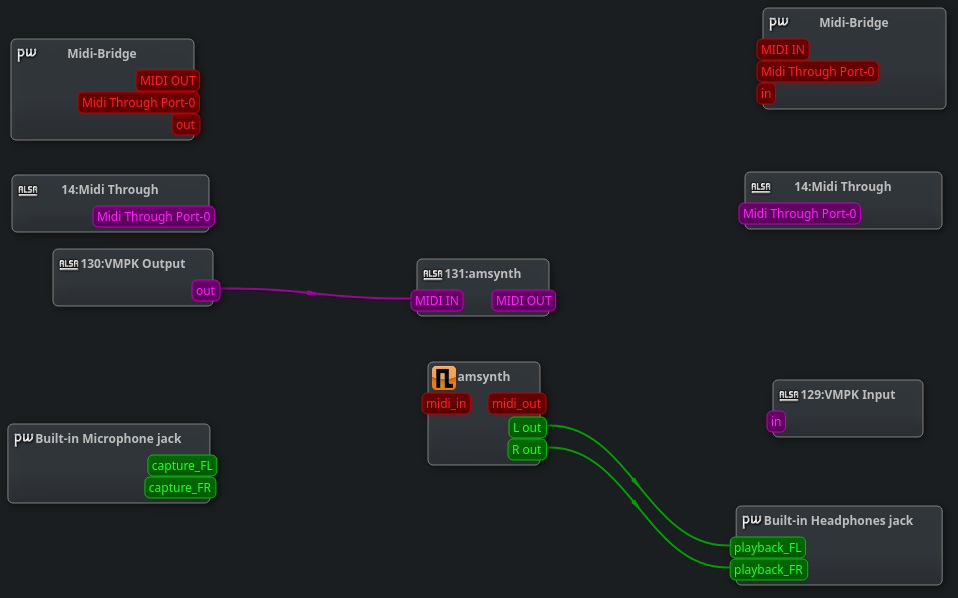
Task: Click the ALSA icon on 130:VMPK Output node
Action: click(x=68, y=264)
